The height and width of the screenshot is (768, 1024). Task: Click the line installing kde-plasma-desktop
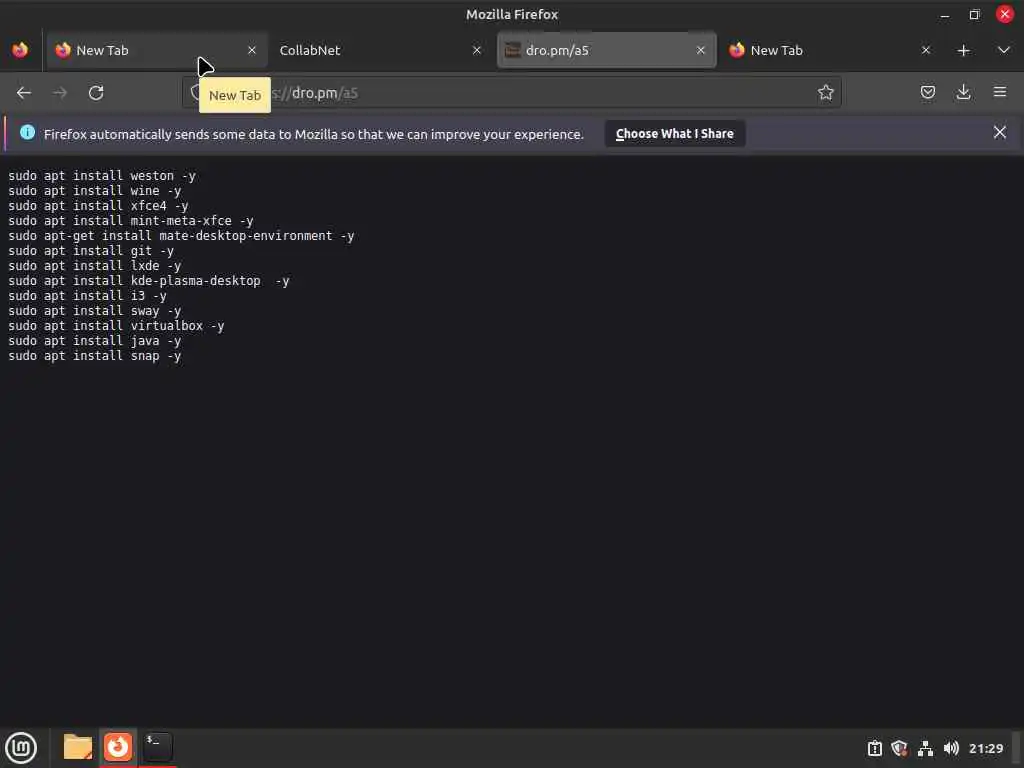149,281
